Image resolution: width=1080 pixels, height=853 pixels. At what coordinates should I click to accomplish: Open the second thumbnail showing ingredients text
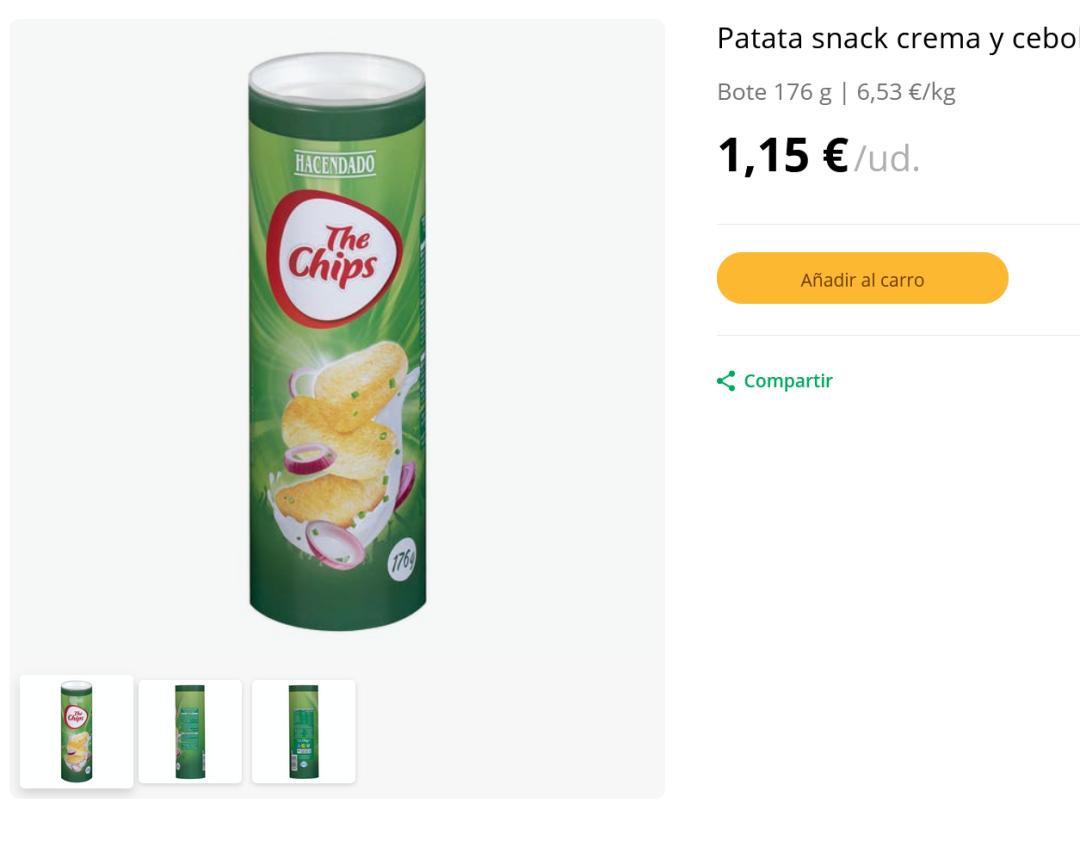pyautogui.click(x=190, y=731)
